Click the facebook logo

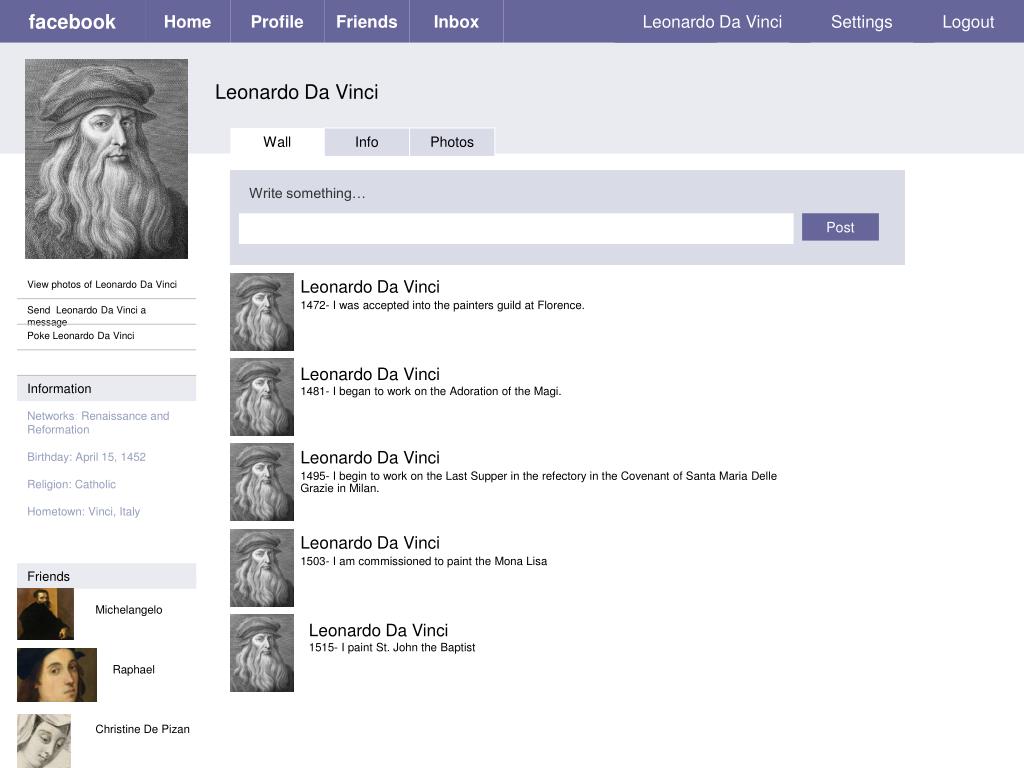point(72,22)
